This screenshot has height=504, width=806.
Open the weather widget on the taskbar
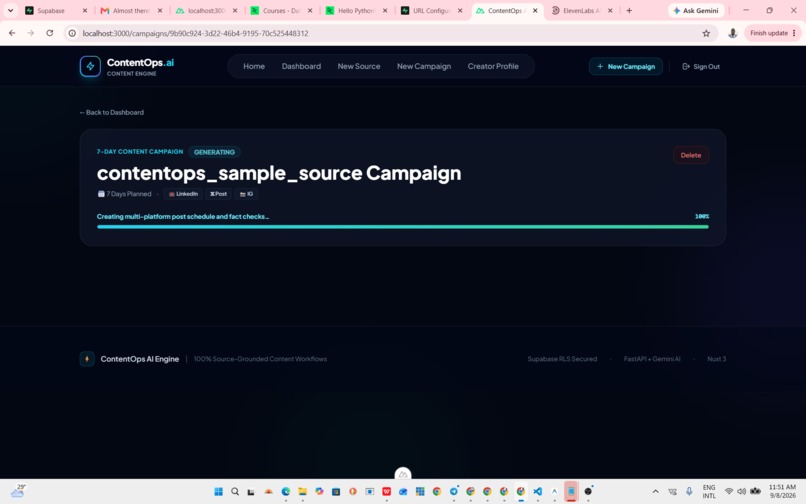click(x=18, y=491)
